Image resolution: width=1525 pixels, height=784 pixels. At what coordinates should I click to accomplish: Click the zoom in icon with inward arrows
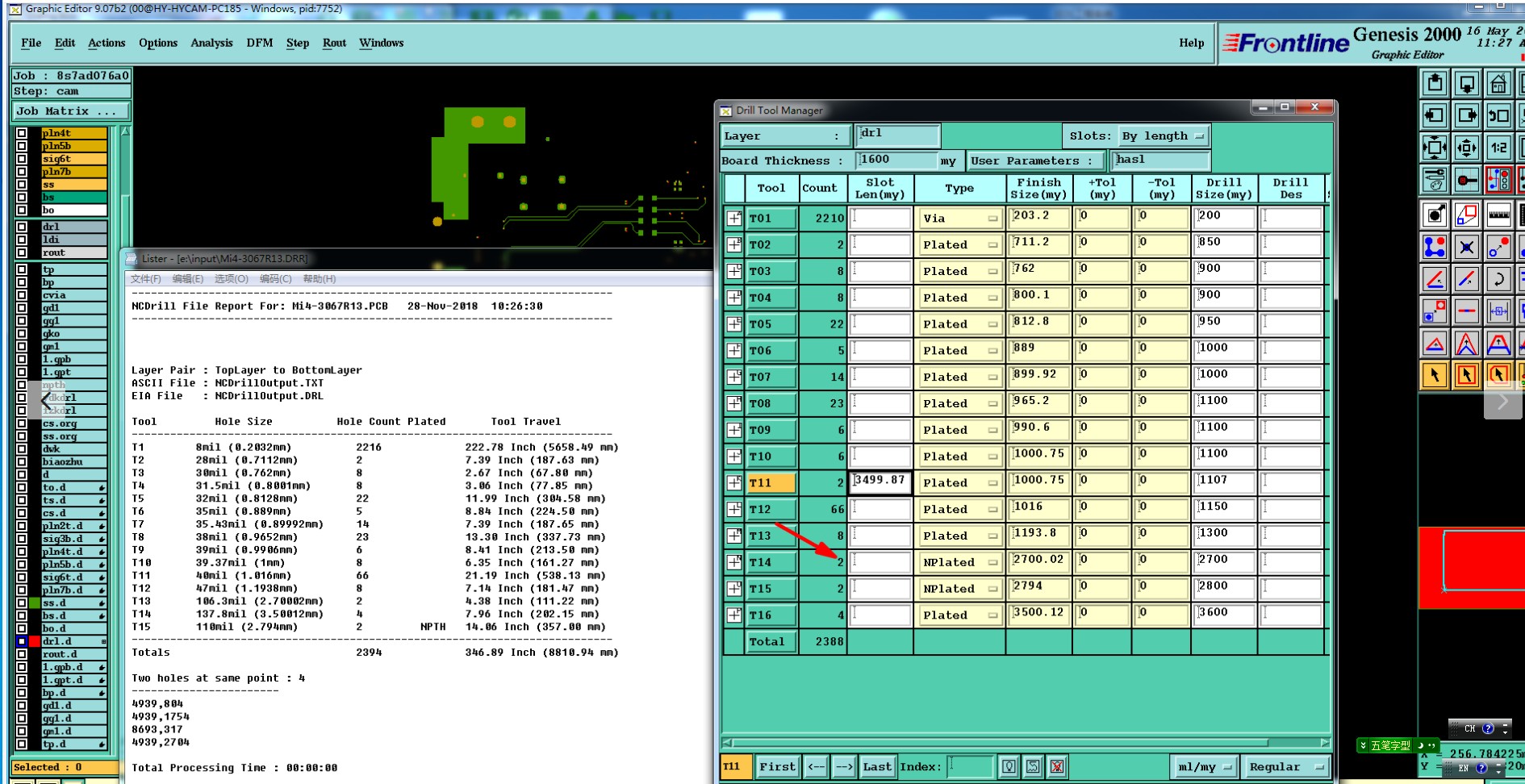[1435, 148]
